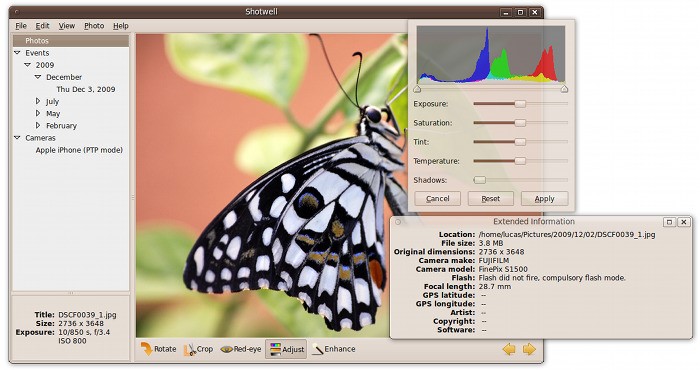The height and width of the screenshot is (370, 700).
Task: Expand the February month node
Action: [38, 125]
